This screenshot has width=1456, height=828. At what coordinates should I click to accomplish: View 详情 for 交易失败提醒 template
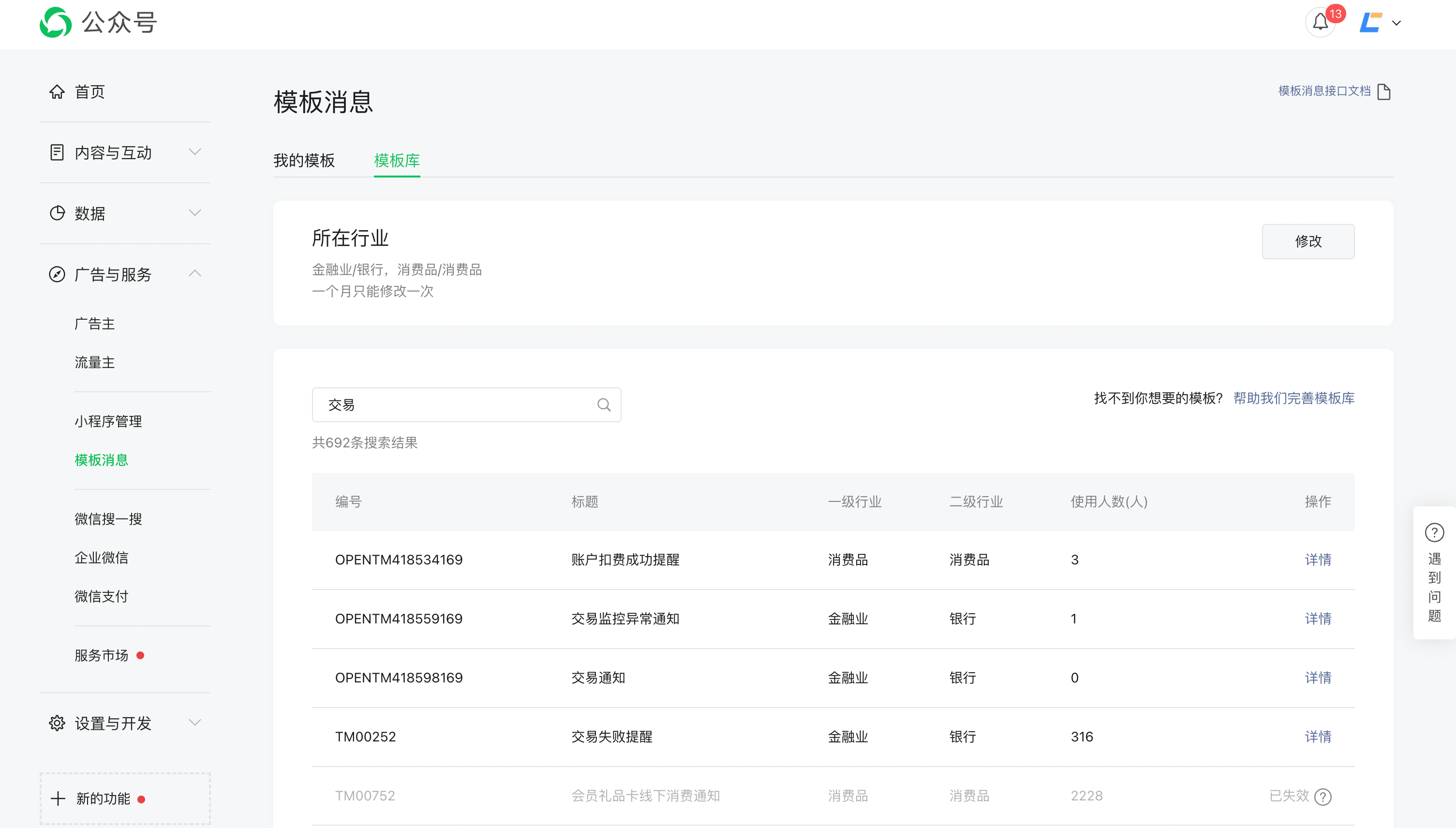pos(1317,737)
